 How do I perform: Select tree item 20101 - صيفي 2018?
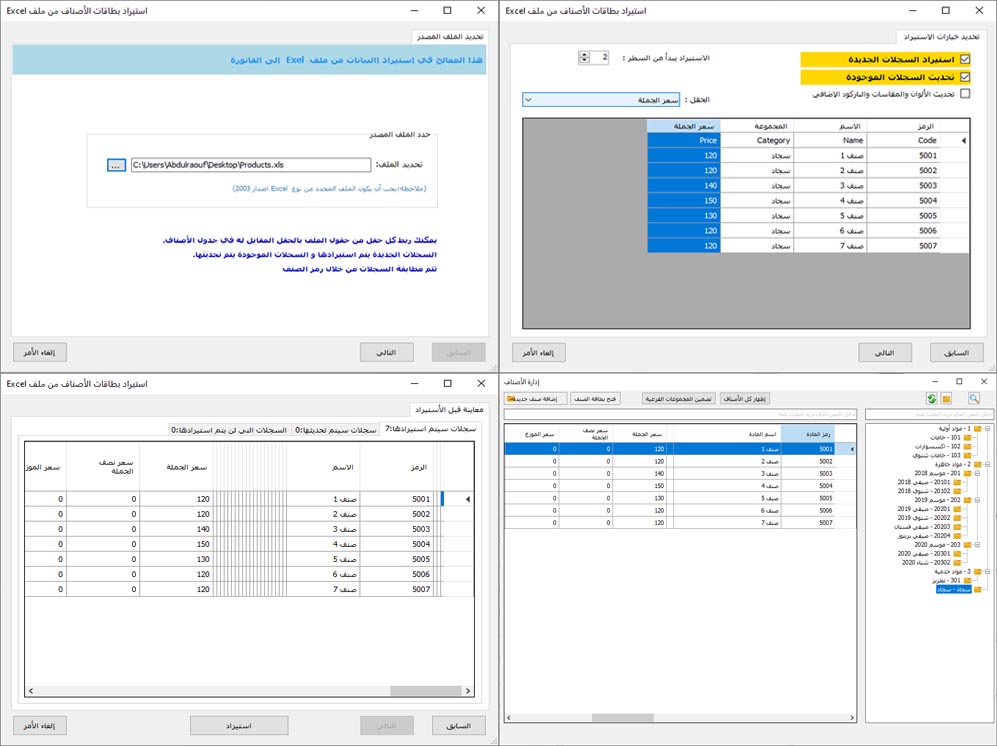925,482
